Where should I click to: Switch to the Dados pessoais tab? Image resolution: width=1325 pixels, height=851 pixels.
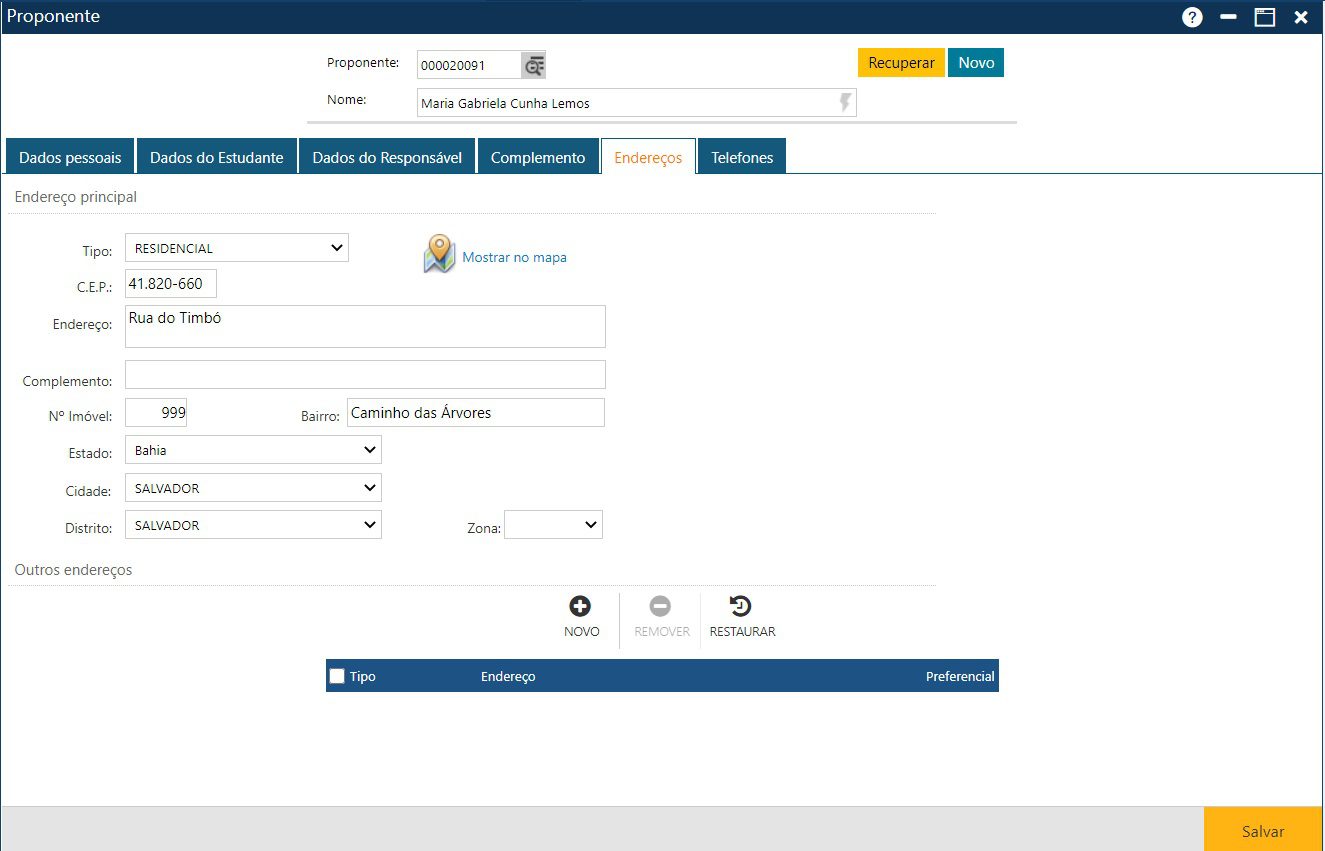coord(70,157)
